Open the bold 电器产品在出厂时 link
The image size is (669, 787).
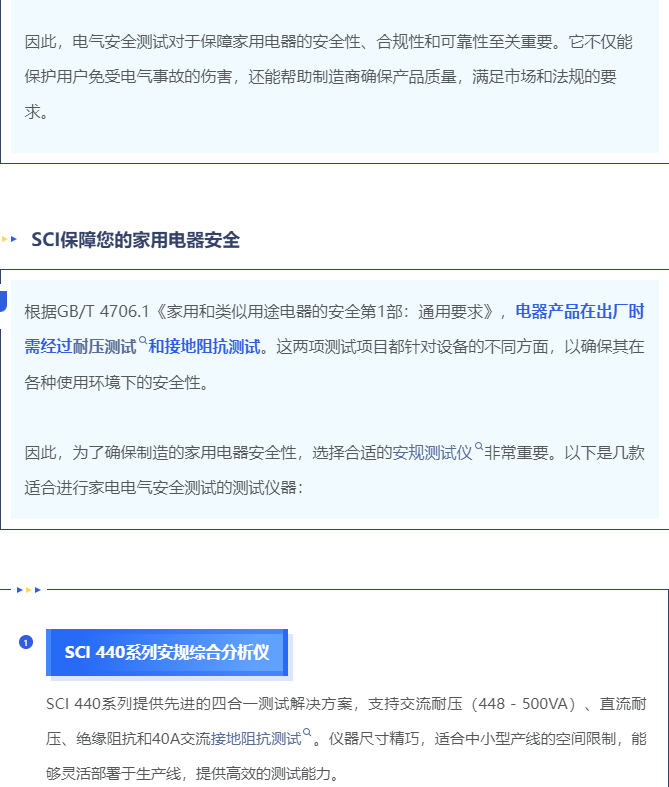pos(580,311)
